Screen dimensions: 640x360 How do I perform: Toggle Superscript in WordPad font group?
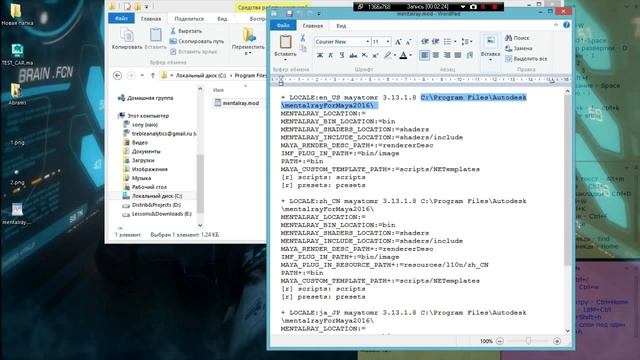point(375,55)
